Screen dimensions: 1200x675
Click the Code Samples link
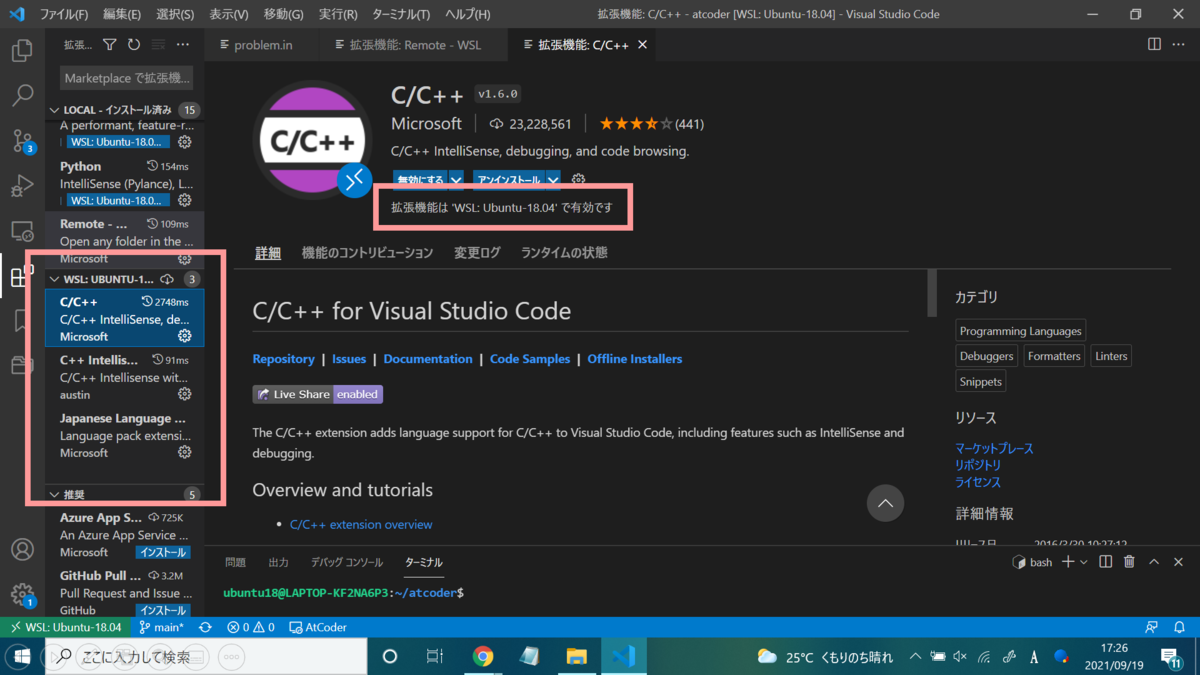pos(530,359)
